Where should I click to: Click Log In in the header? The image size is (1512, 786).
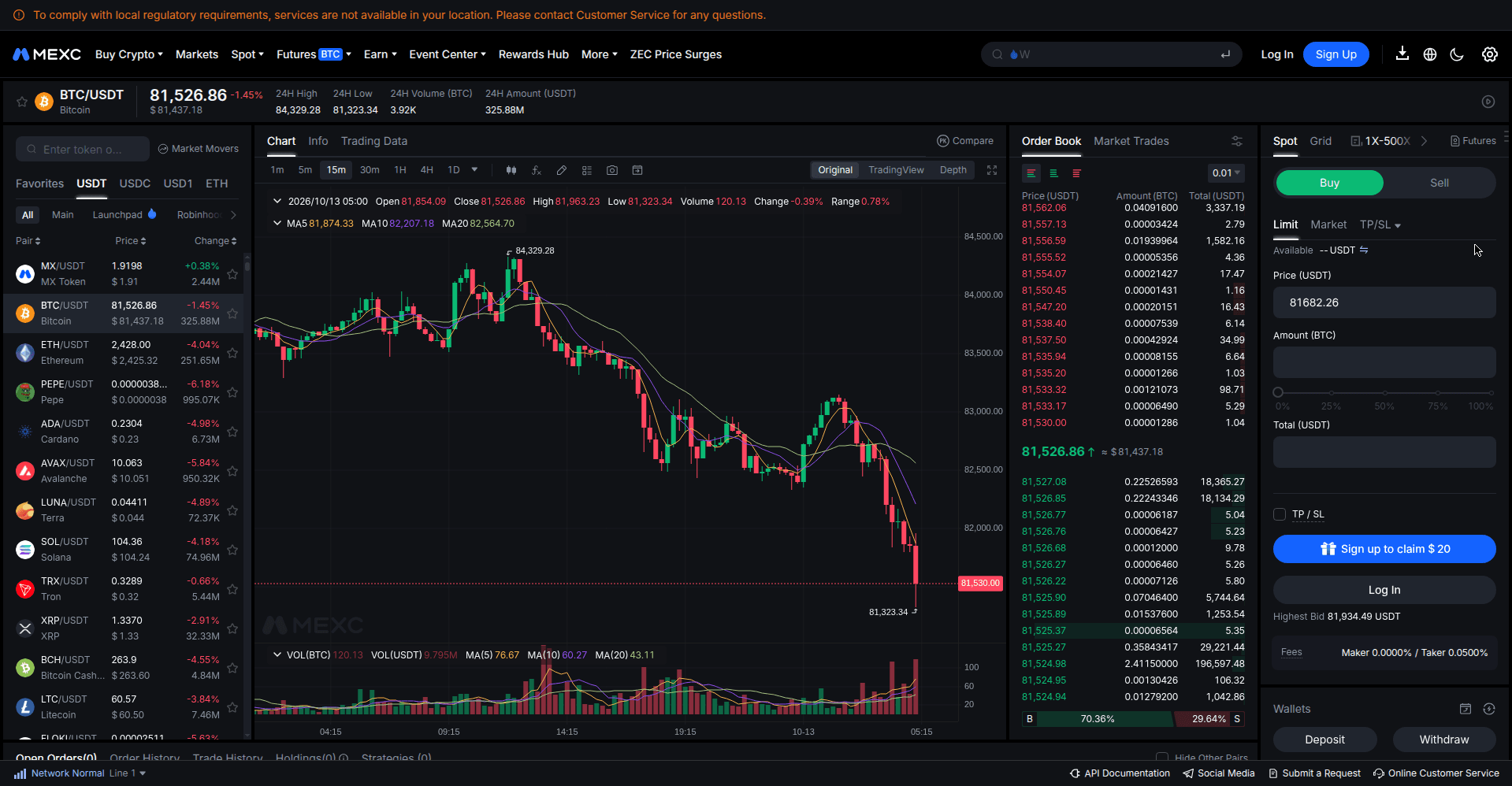tap(1277, 54)
